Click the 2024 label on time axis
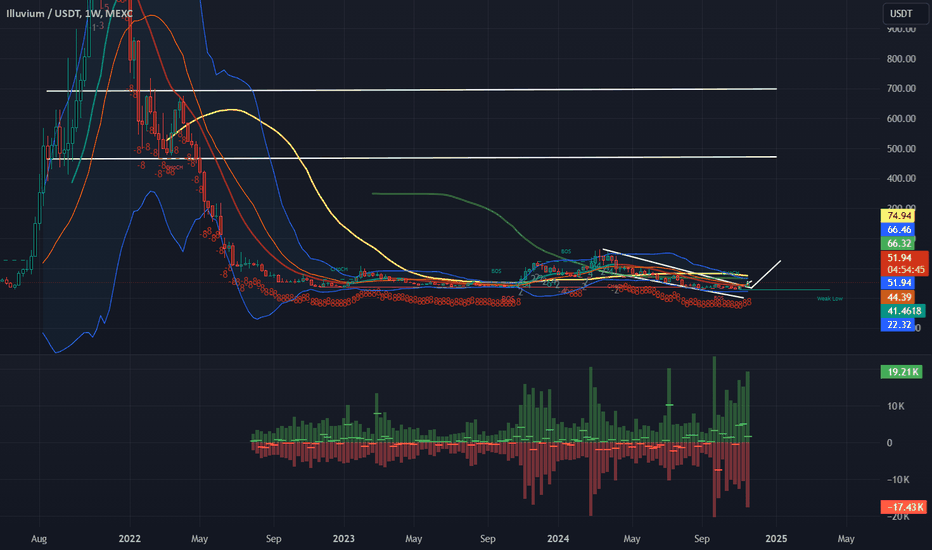Viewport: 932px width, 550px height. click(558, 539)
